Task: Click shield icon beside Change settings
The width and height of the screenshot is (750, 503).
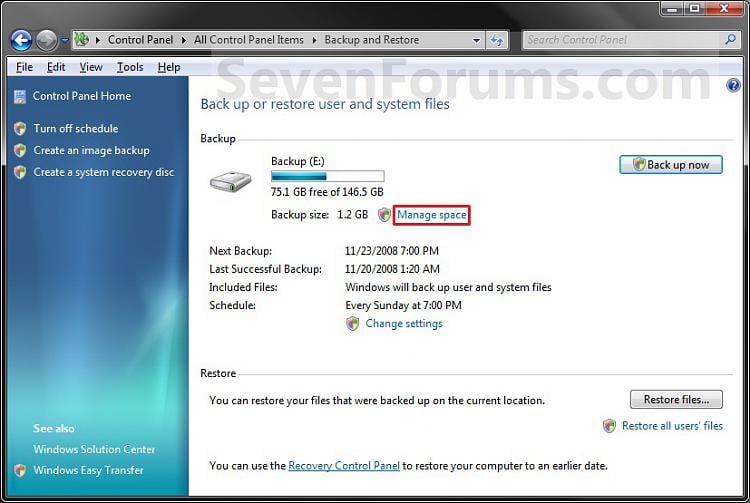Action: (x=353, y=324)
